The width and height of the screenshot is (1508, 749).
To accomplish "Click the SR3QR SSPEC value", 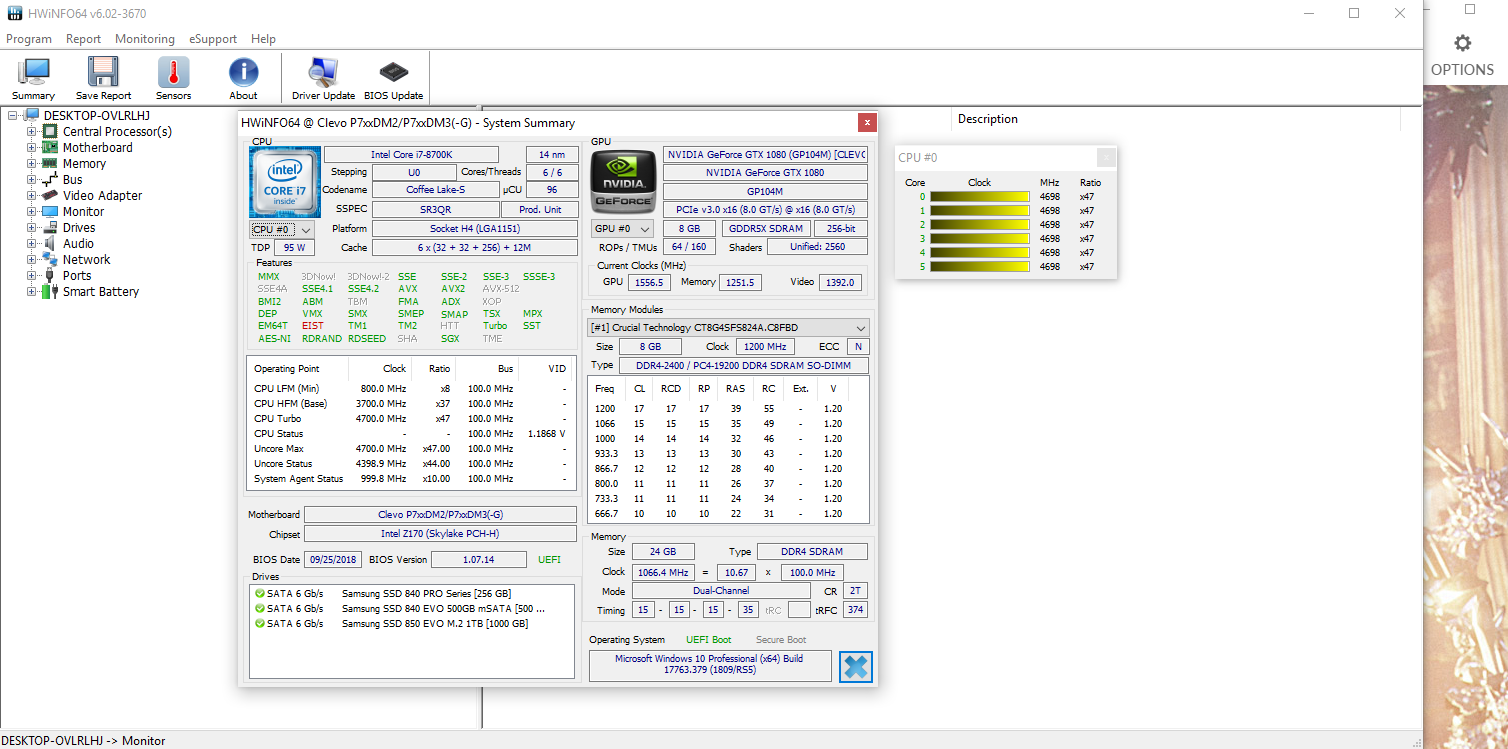I will [x=435, y=209].
